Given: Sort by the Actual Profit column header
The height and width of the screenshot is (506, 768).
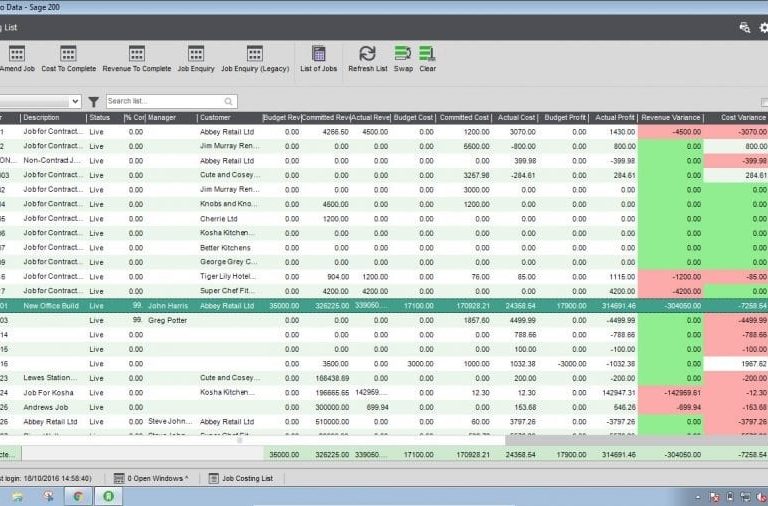Looking at the screenshot, I should (614, 118).
